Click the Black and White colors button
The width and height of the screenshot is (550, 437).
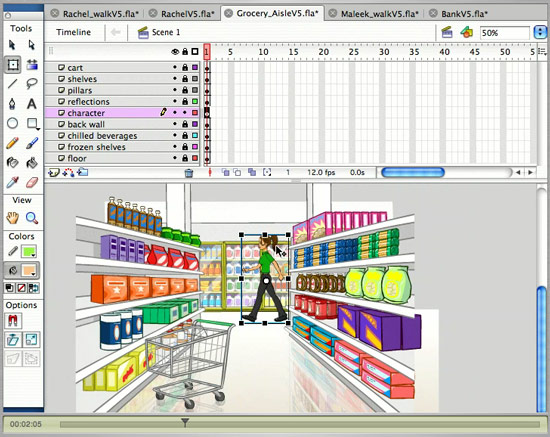10,288
